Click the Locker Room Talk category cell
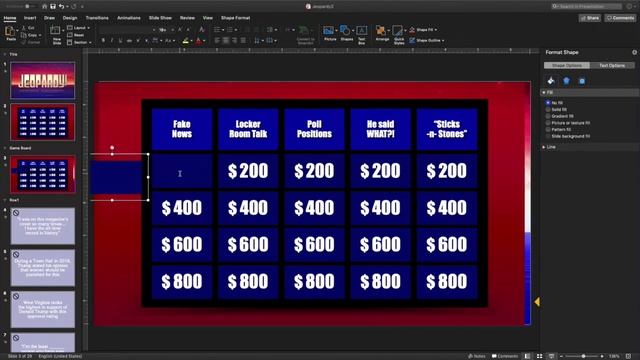Screen dimensions: 640x360 (x=248, y=129)
